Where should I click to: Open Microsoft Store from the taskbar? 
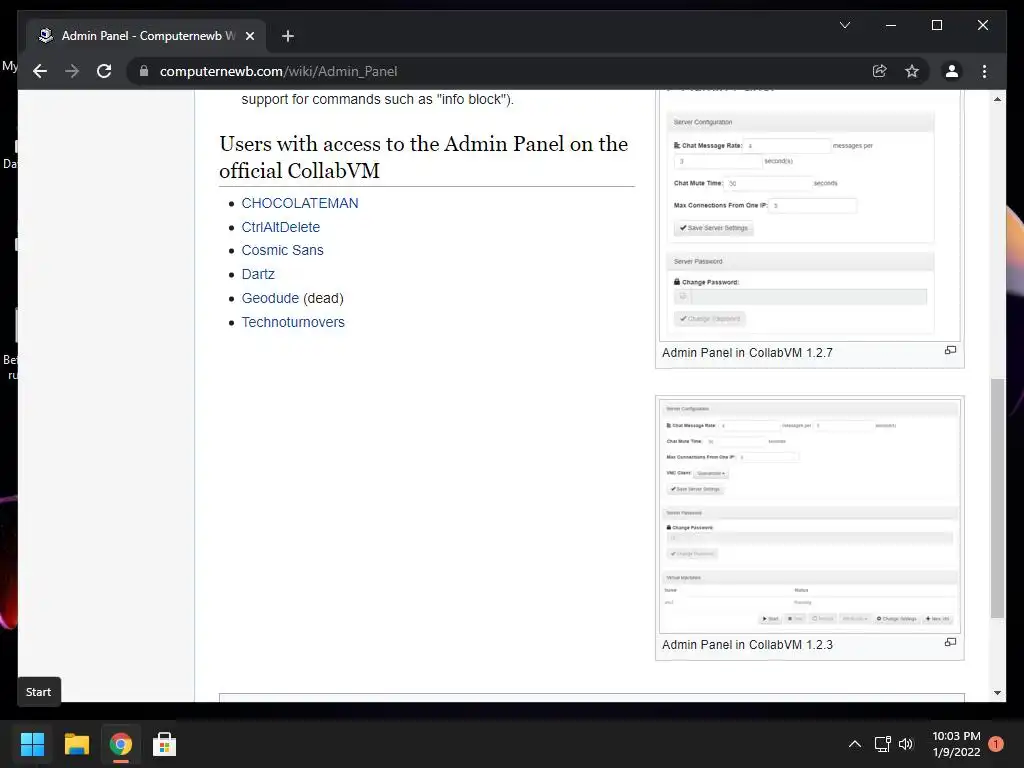tap(165, 744)
